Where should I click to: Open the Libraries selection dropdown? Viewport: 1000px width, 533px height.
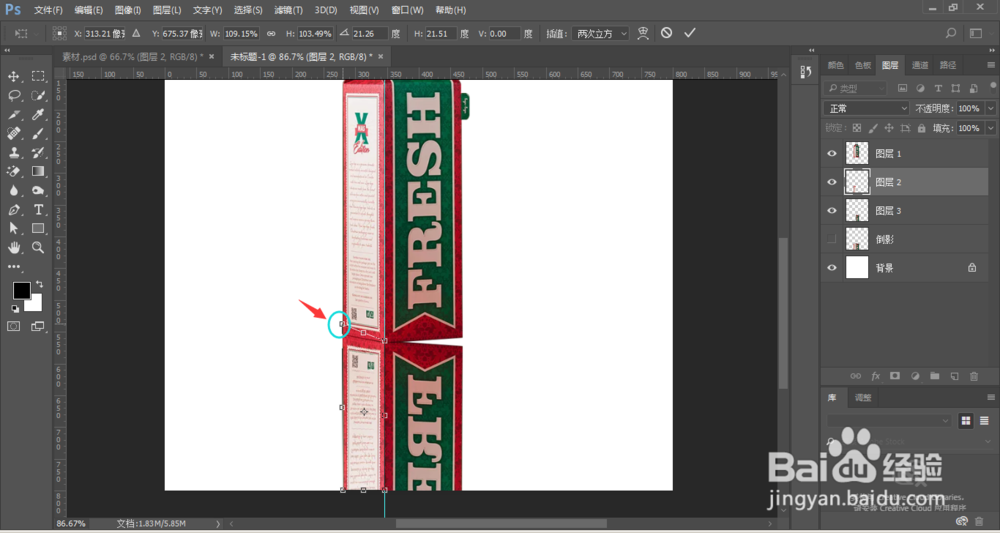[x=890, y=421]
